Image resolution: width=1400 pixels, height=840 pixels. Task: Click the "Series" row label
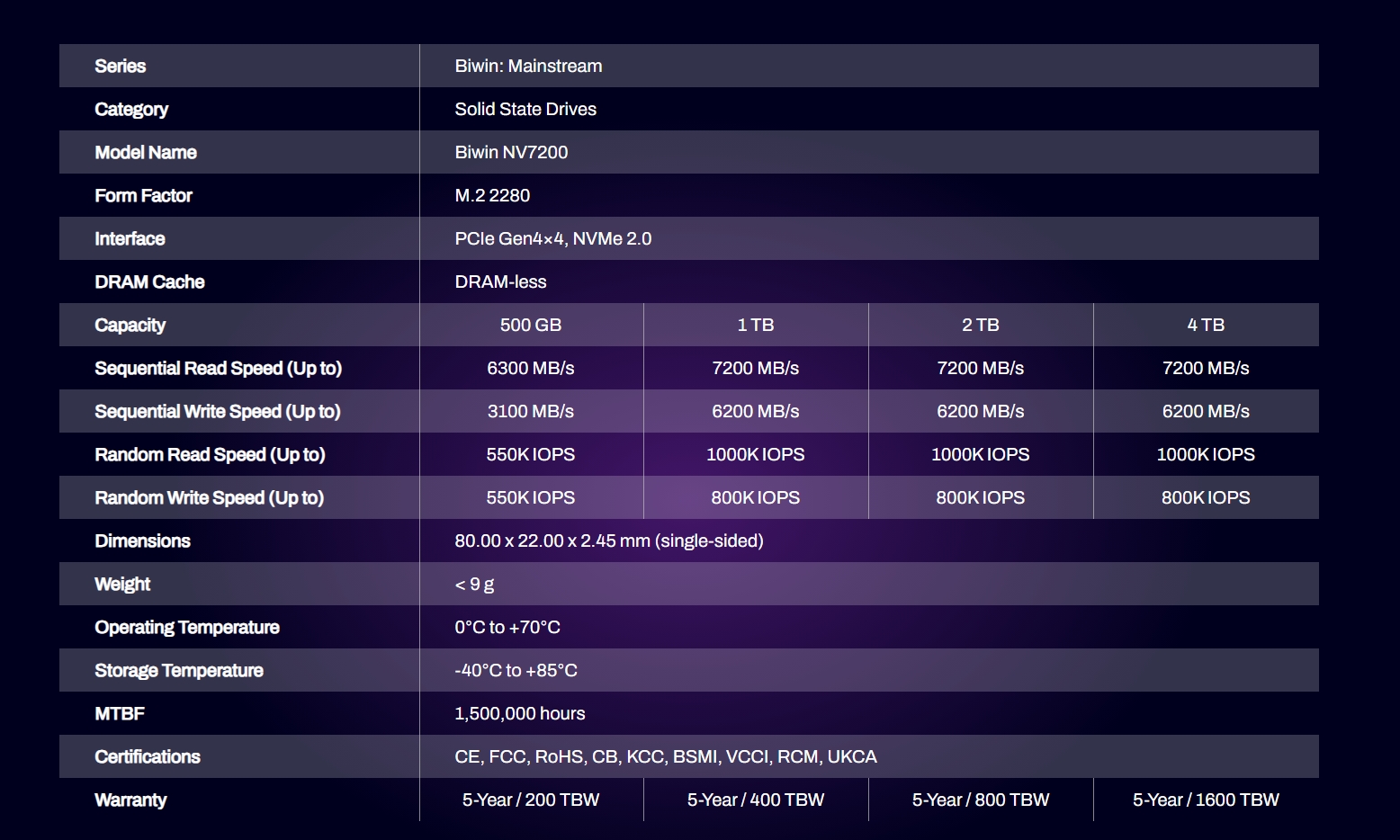point(120,66)
